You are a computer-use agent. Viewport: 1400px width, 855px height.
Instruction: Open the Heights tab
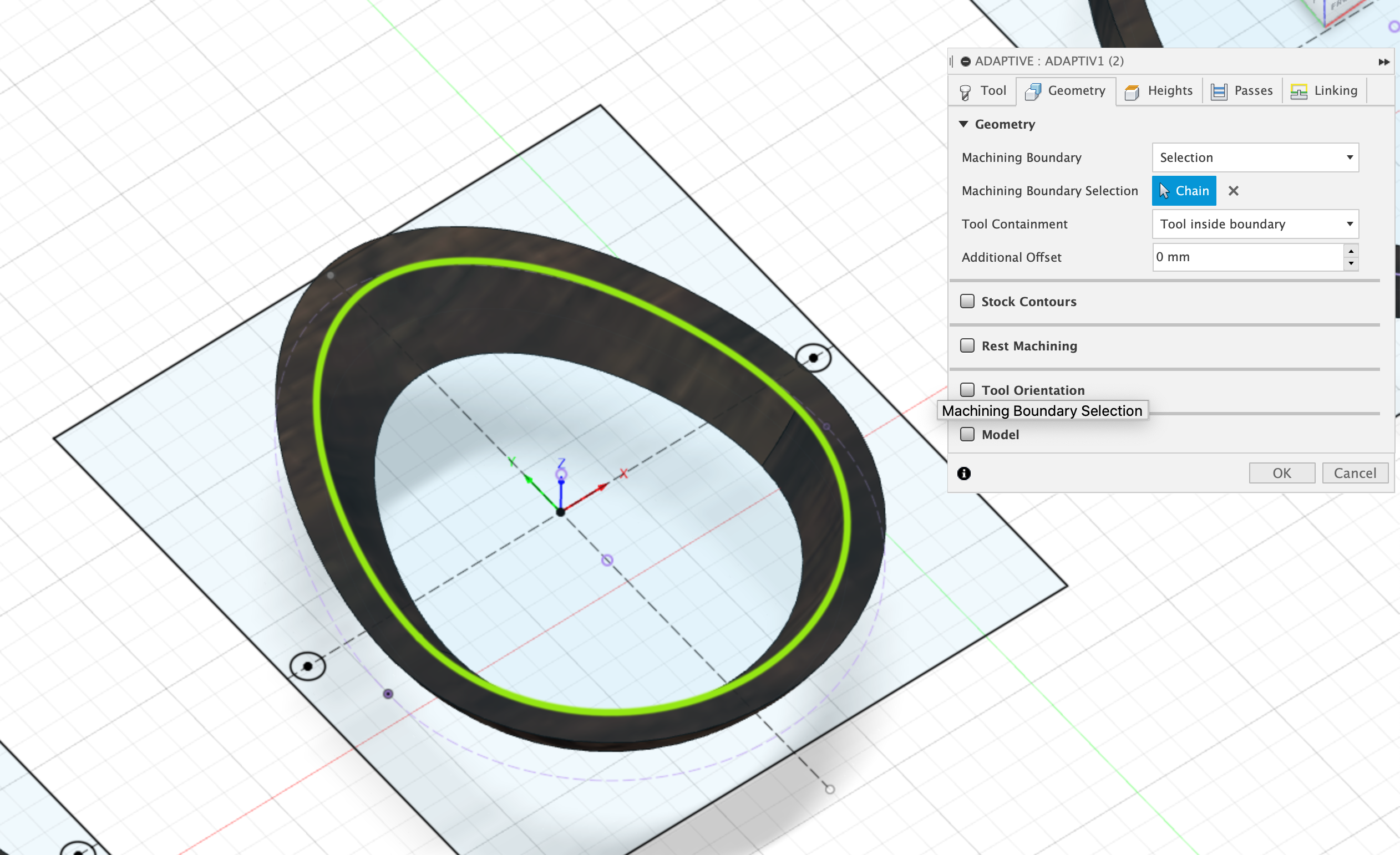coord(1159,91)
